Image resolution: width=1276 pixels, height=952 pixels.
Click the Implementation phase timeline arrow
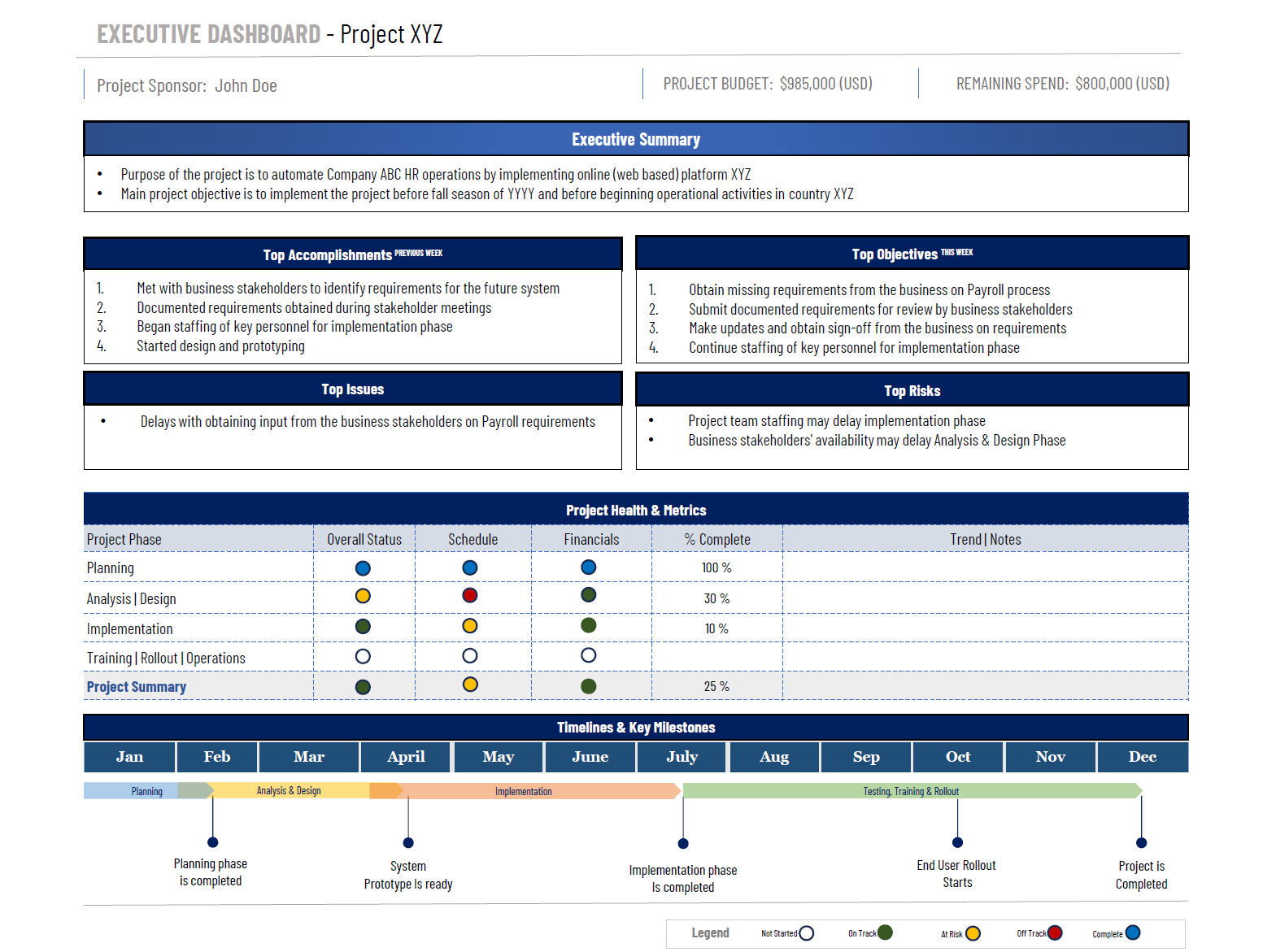(537, 791)
